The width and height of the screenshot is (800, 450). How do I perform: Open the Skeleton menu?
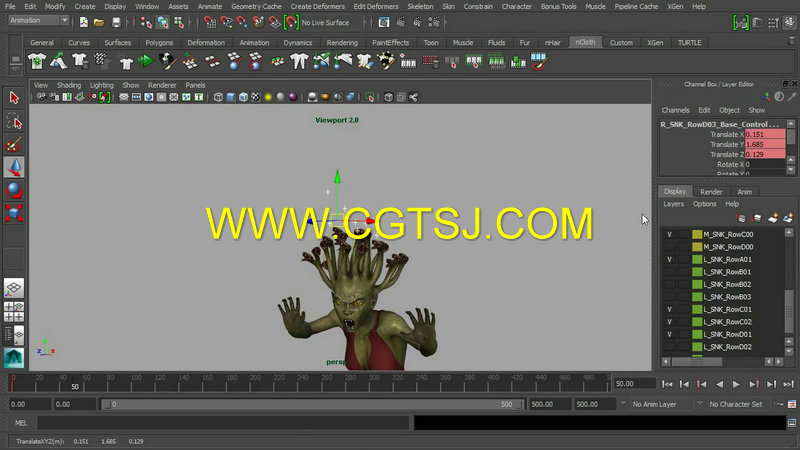tap(420, 7)
